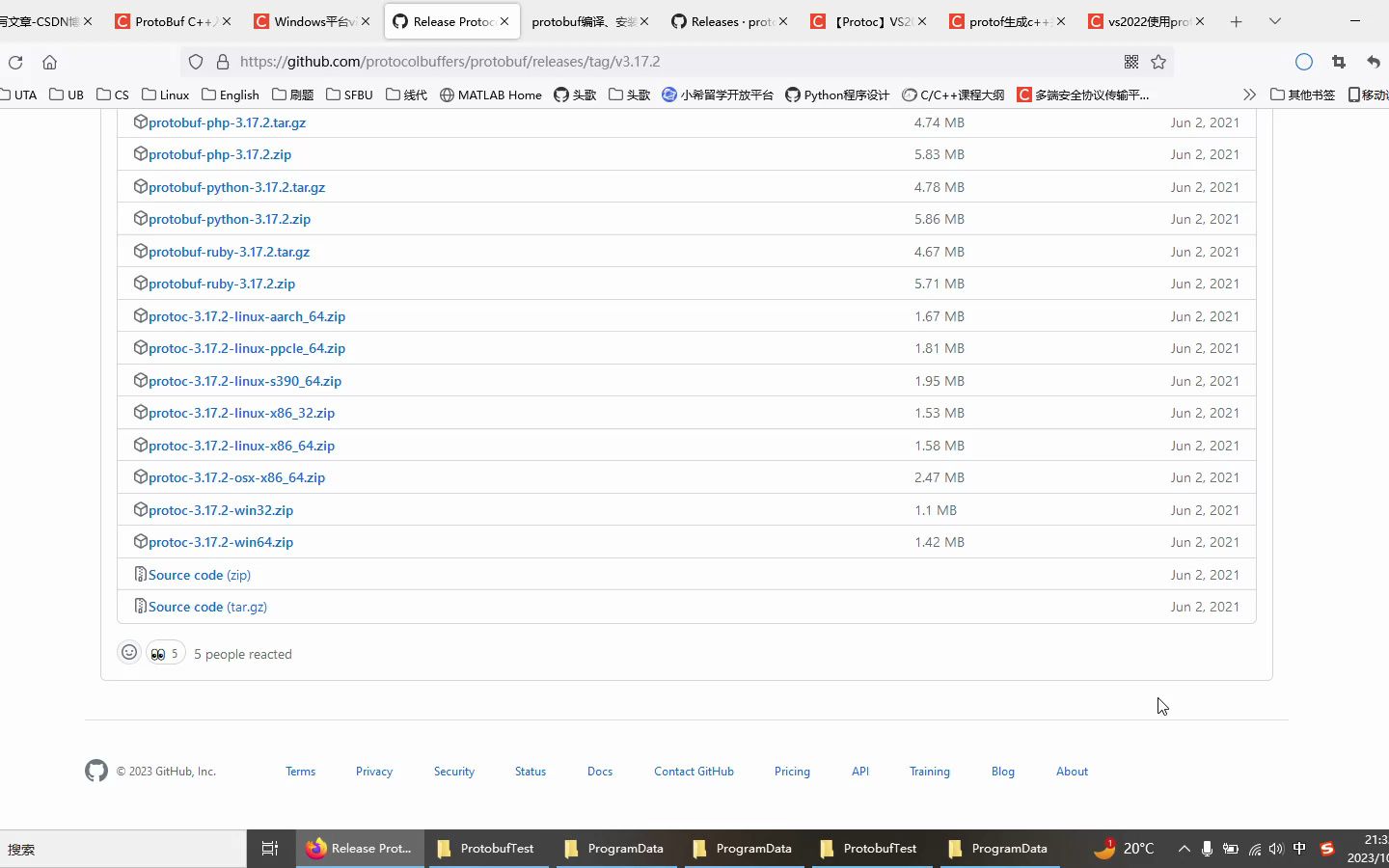Open the Training footer link
This screenshot has height=868, width=1389.
[930, 772]
